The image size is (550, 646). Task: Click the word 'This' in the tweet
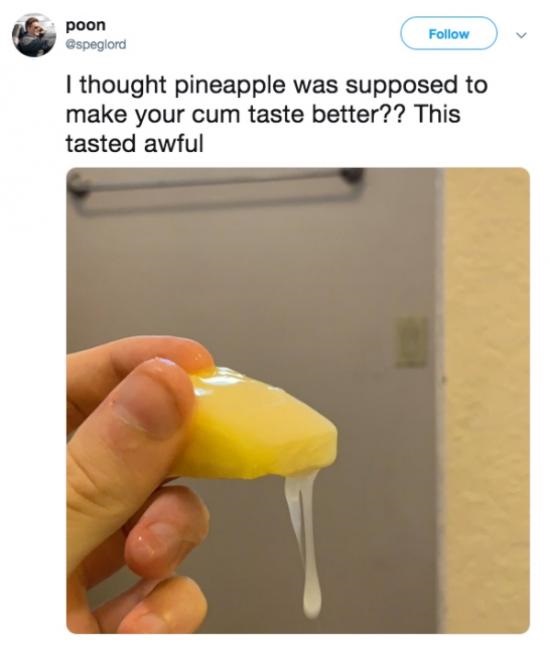pos(437,114)
